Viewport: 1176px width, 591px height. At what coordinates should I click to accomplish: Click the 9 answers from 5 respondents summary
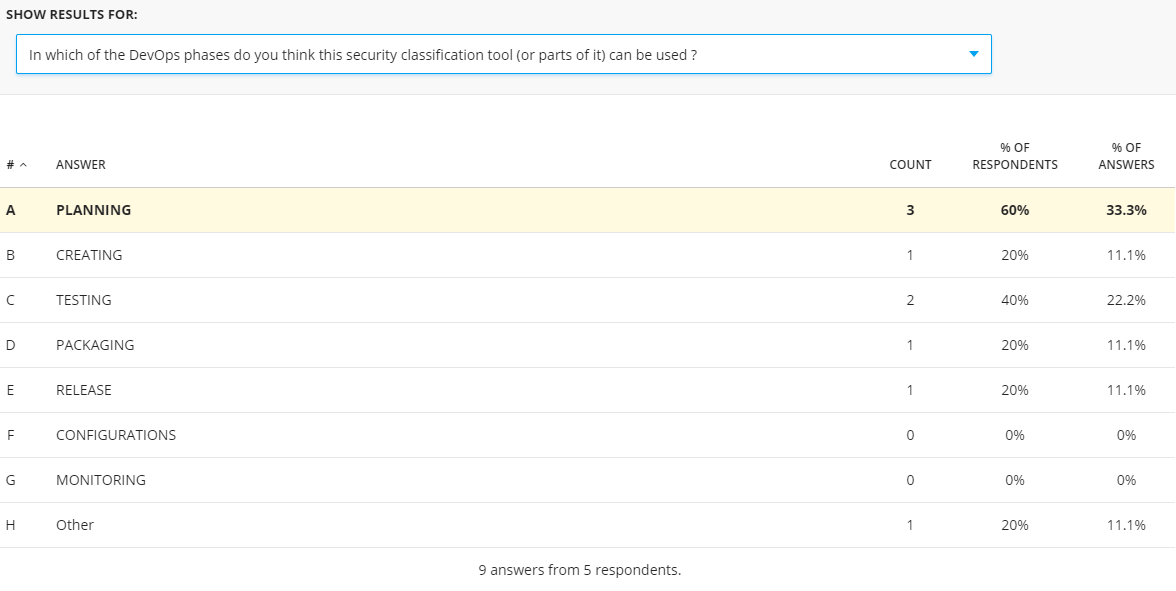pos(580,570)
